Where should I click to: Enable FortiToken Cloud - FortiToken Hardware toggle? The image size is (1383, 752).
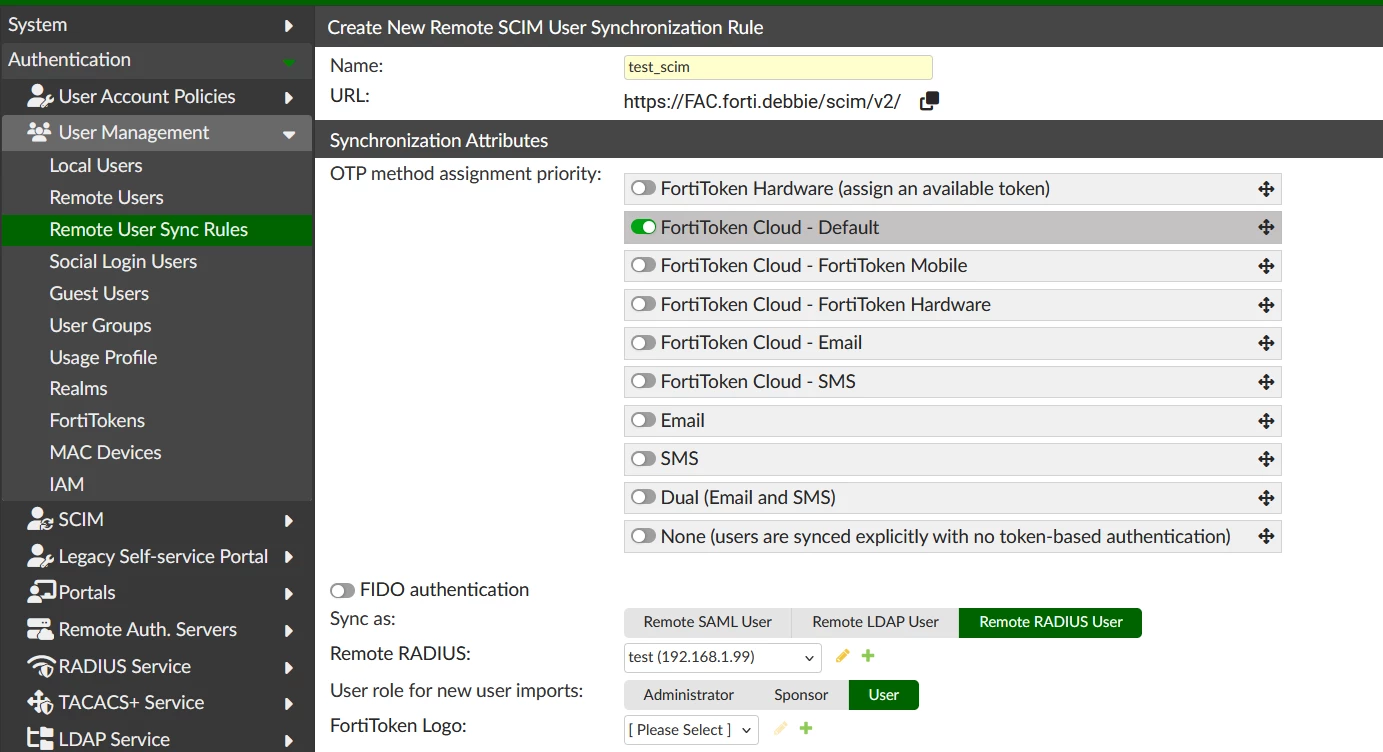point(643,304)
